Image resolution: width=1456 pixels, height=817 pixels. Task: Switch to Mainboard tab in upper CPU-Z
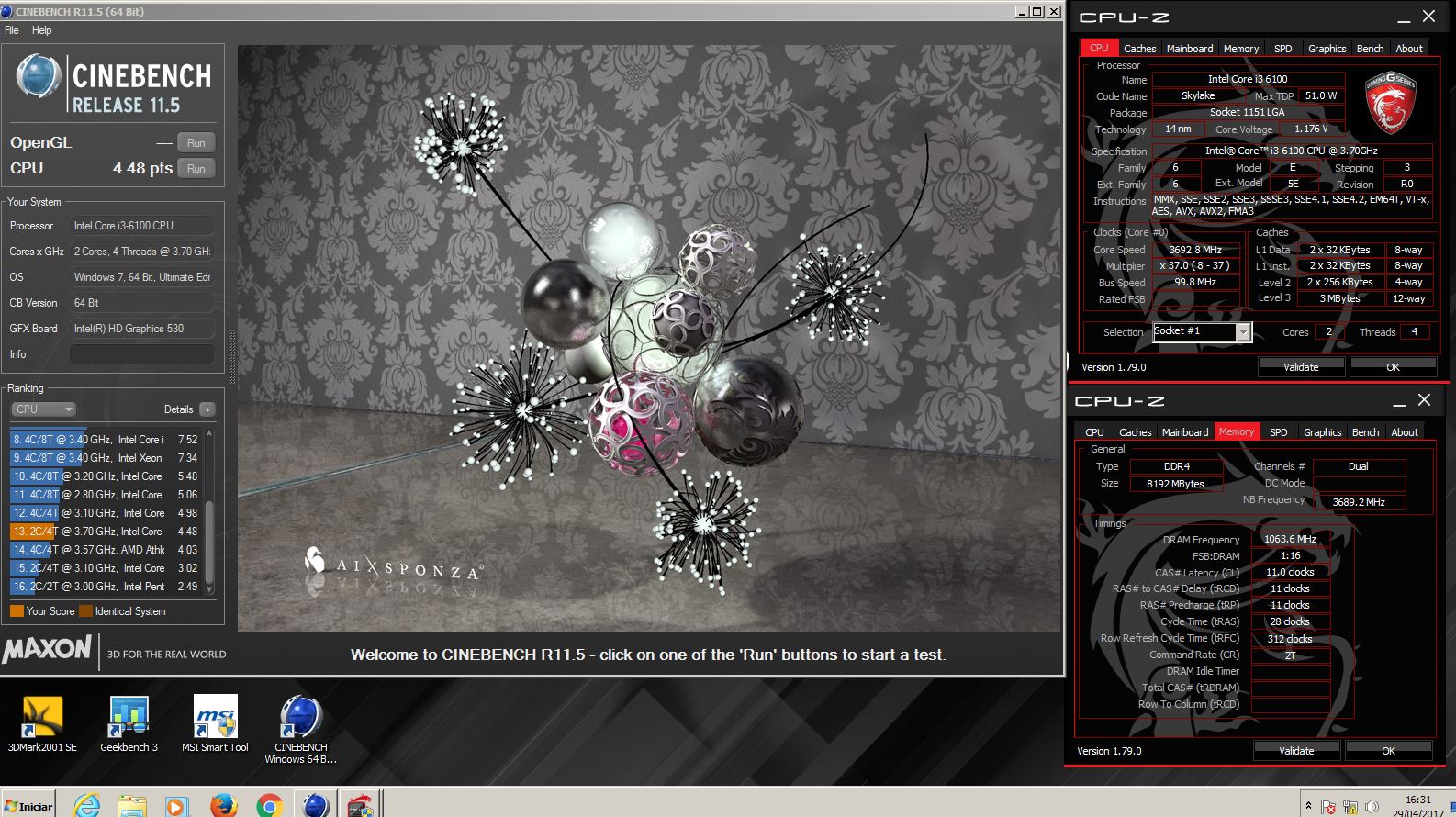coord(1190,49)
